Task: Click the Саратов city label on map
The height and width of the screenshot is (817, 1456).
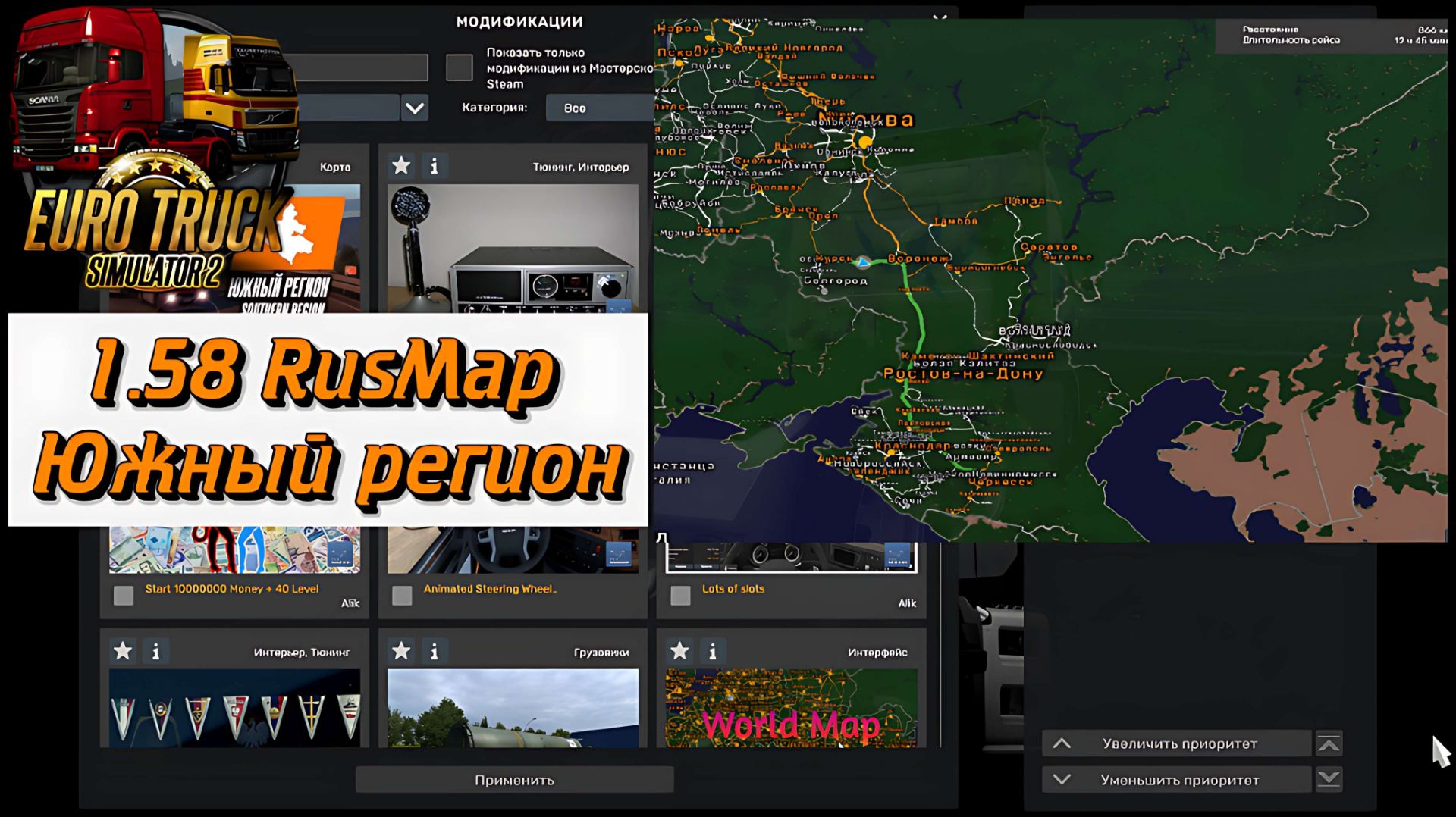Action: coord(1049,246)
